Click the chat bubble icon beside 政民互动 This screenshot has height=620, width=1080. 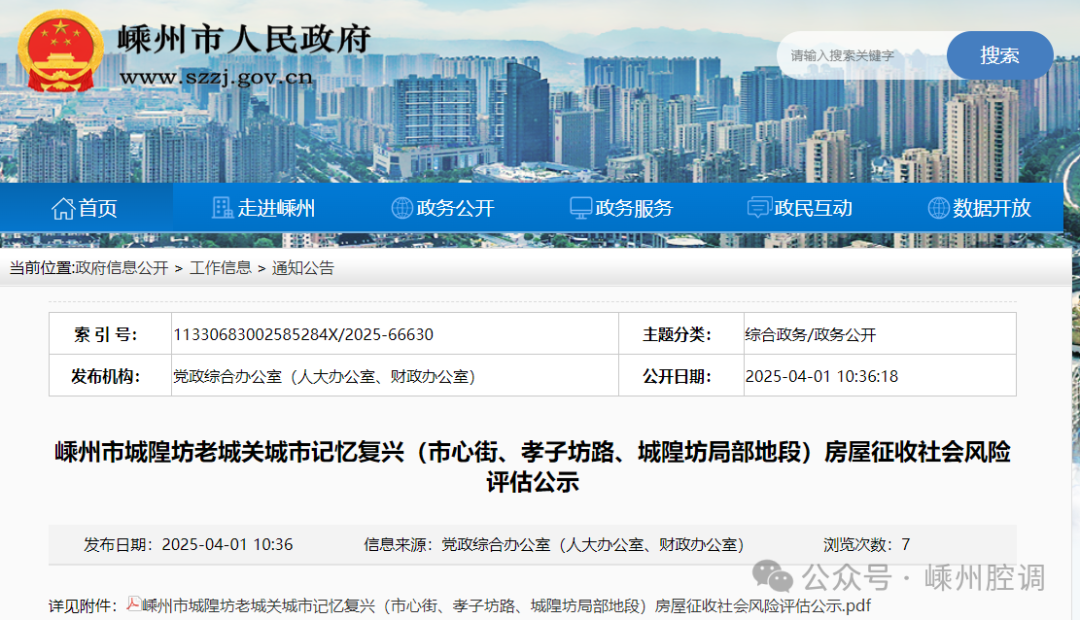[x=759, y=208]
